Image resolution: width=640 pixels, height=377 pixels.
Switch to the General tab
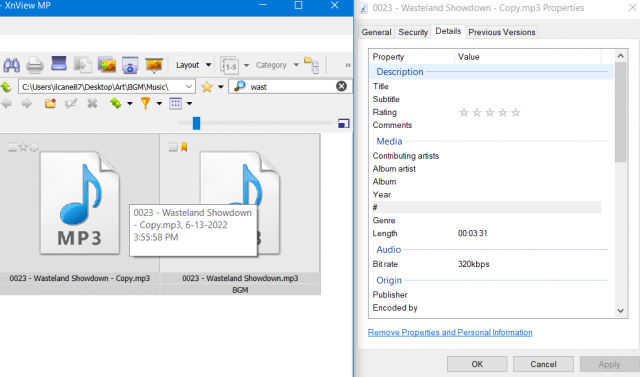point(376,32)
